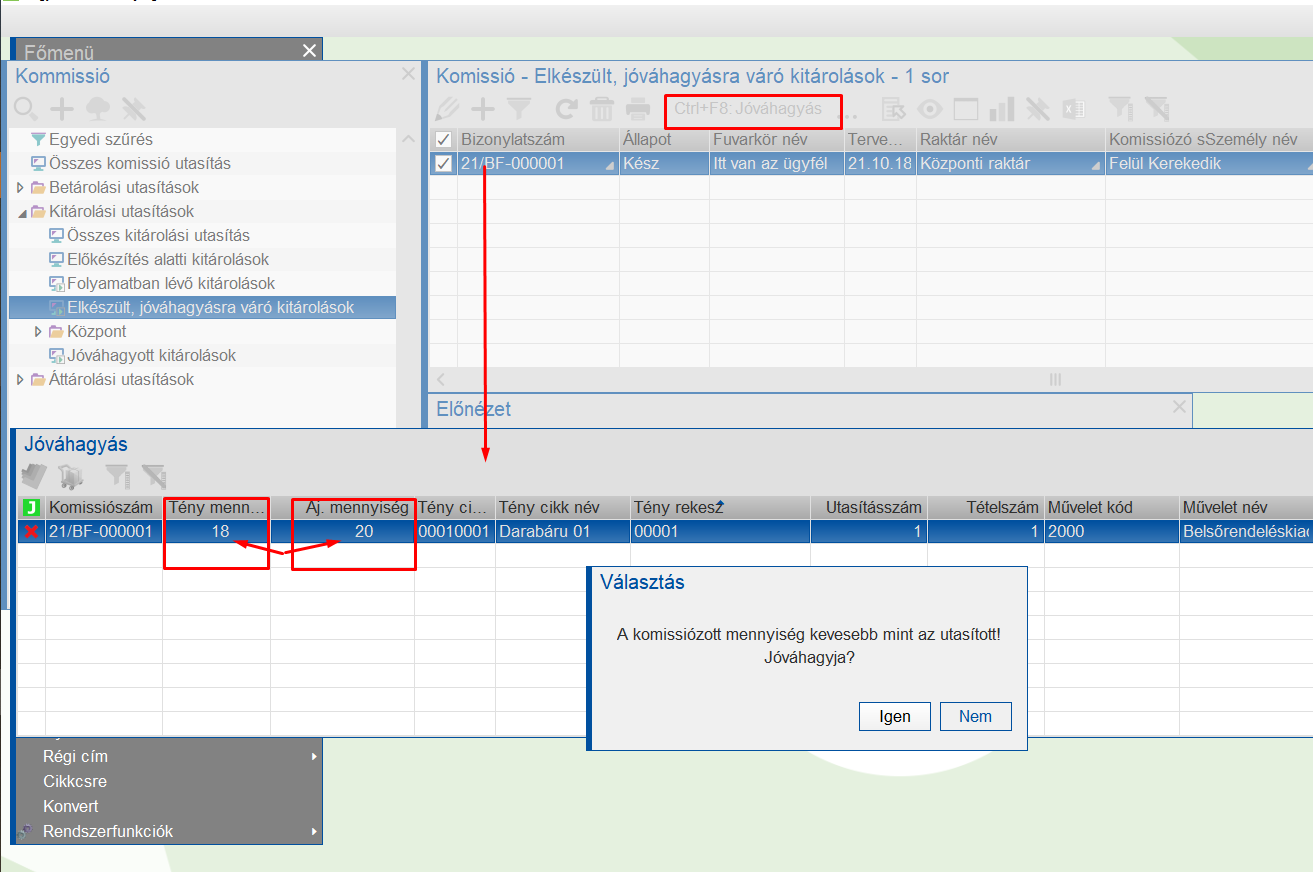The width and height of the screenshot is (1313, 872).
Task: Click the scroll-left arrow under the Komissió list
Action: pyautogui.click(x=441, y=380)
